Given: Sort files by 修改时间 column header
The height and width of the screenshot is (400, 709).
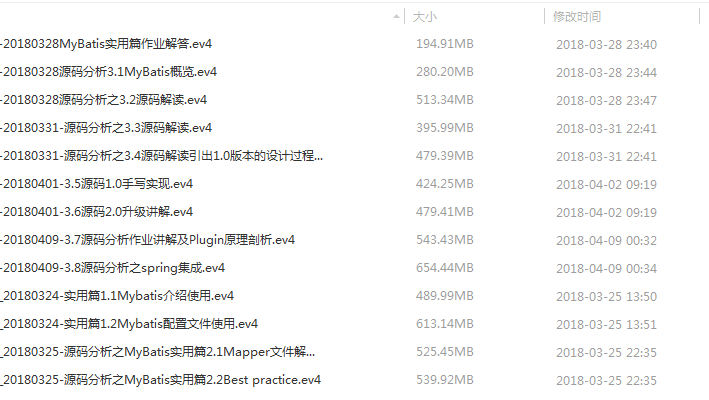Looking at the screenshot, I should pos(577,17).
